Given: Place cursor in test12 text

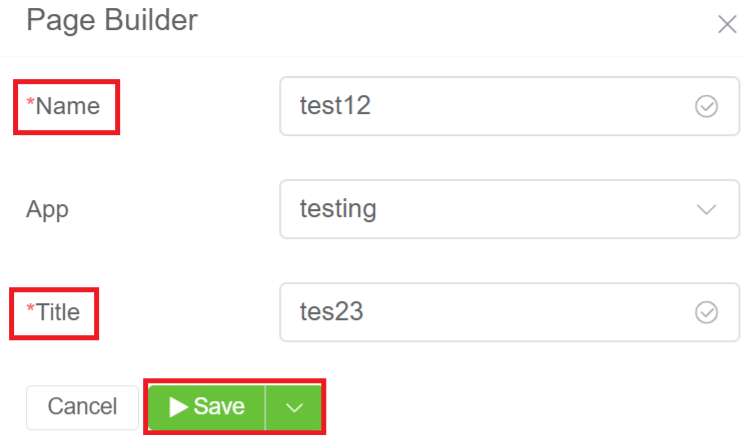Looking at the screenshot, I should [x=335, y=106].
